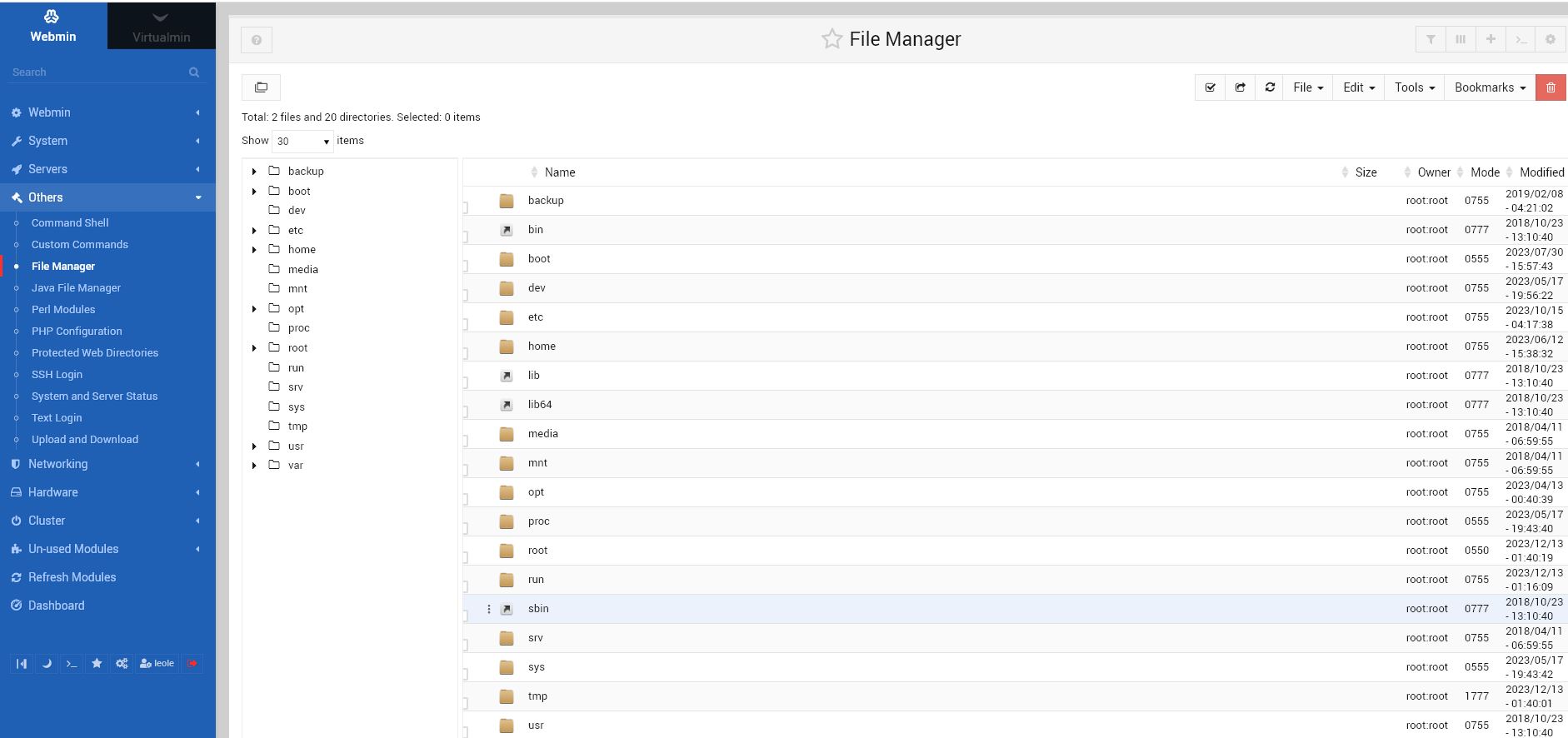1568x738 pixels.
Task: Expand the boot node in tree
Action: (254, 192)
